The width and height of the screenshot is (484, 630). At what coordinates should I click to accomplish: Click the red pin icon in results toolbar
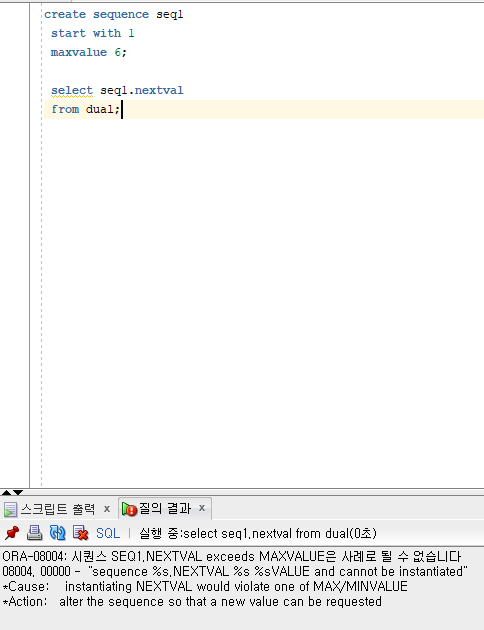(x=12, y=533)
